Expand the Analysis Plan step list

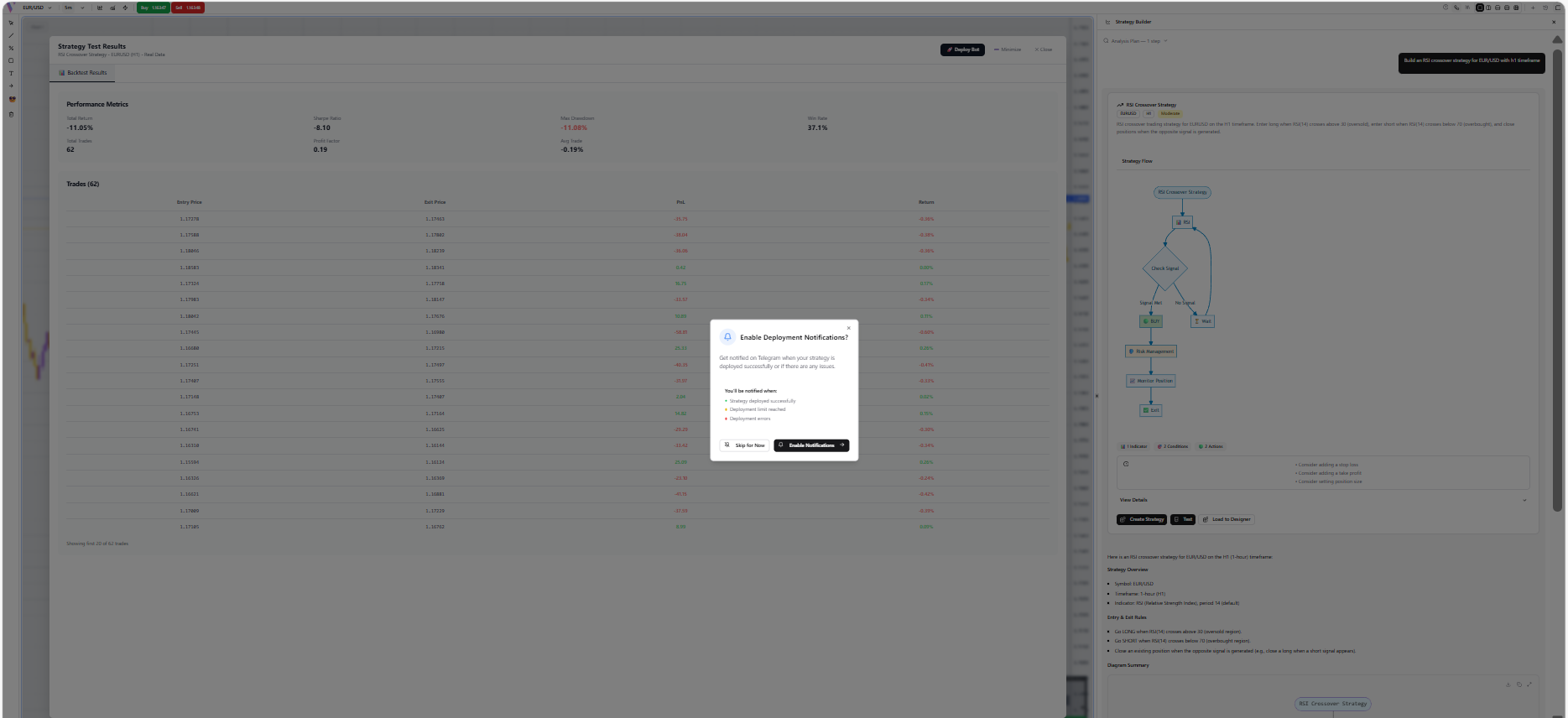(1137, 41)
